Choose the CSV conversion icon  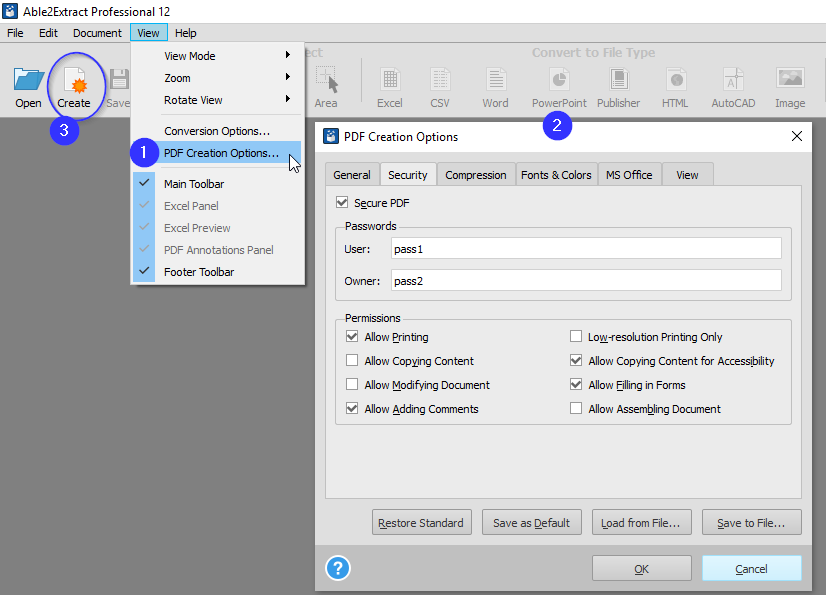(x=440, y=79)
